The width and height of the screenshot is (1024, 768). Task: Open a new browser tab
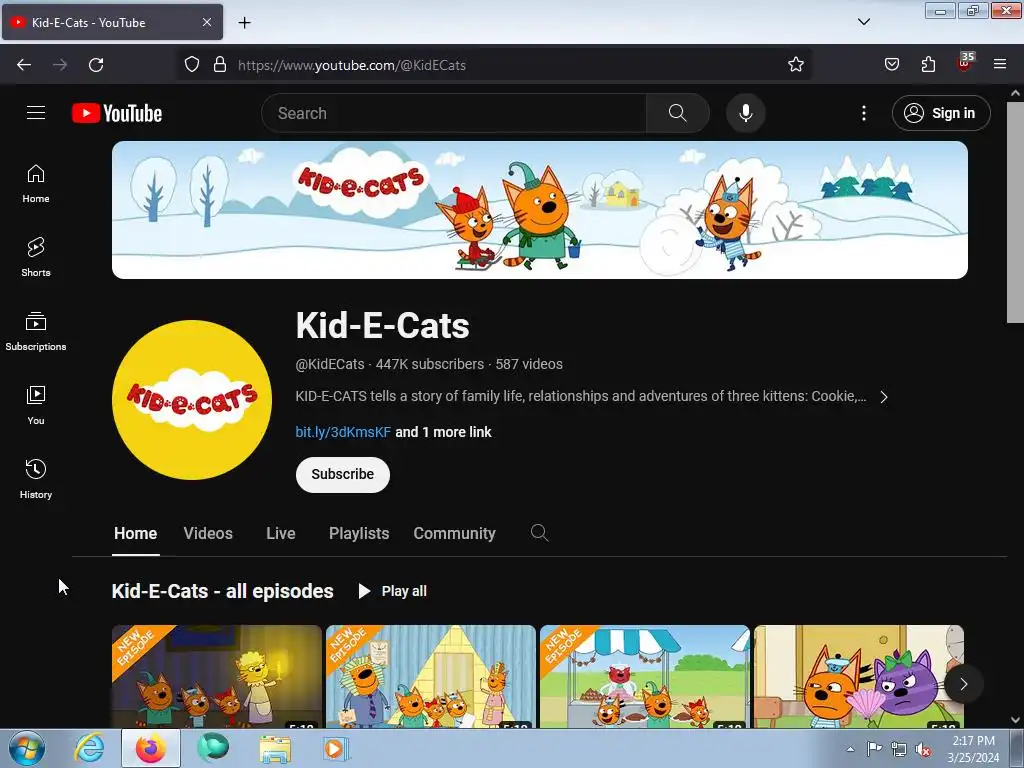click(244, 23)
